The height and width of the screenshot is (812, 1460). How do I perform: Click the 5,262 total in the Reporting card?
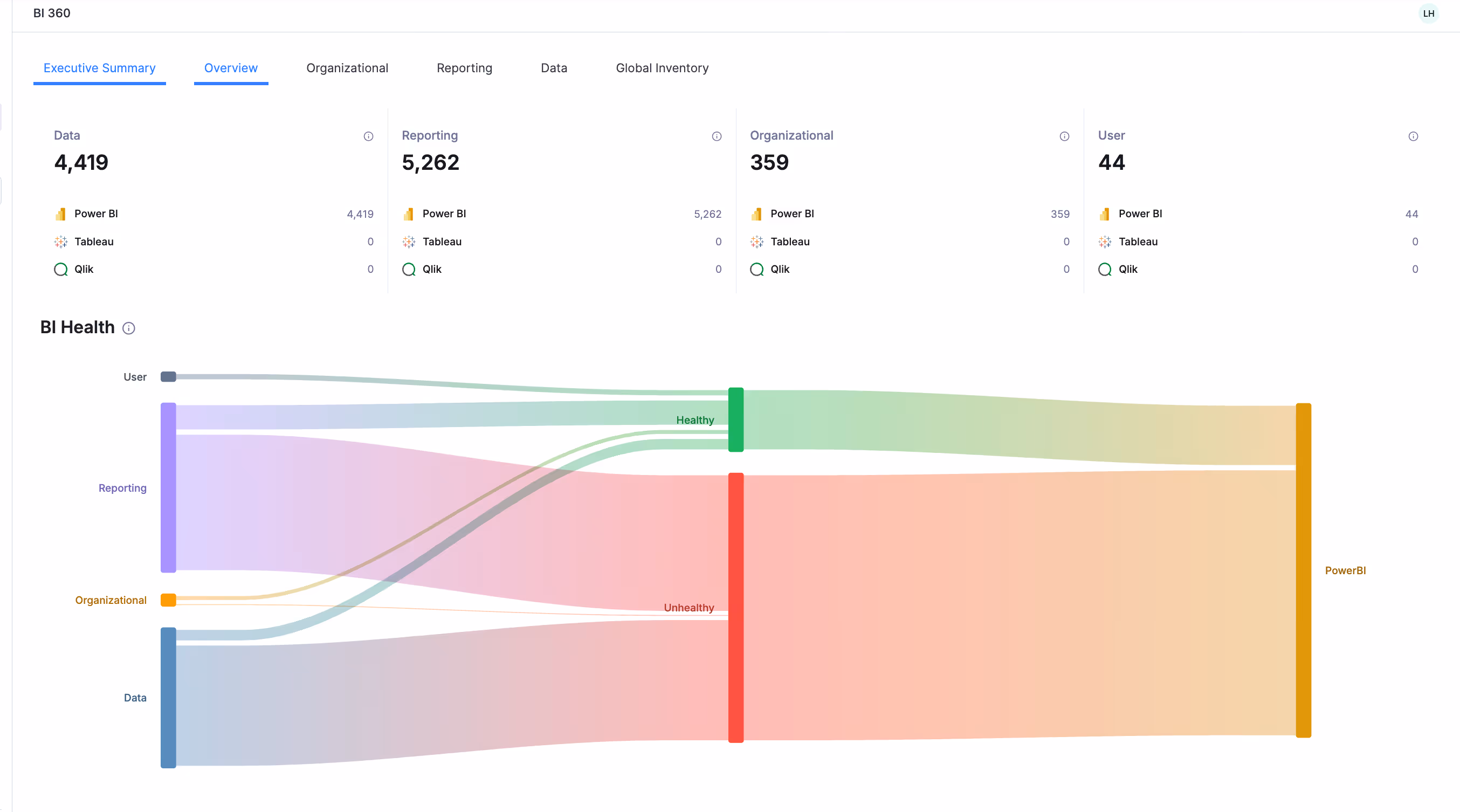(431, 163)
